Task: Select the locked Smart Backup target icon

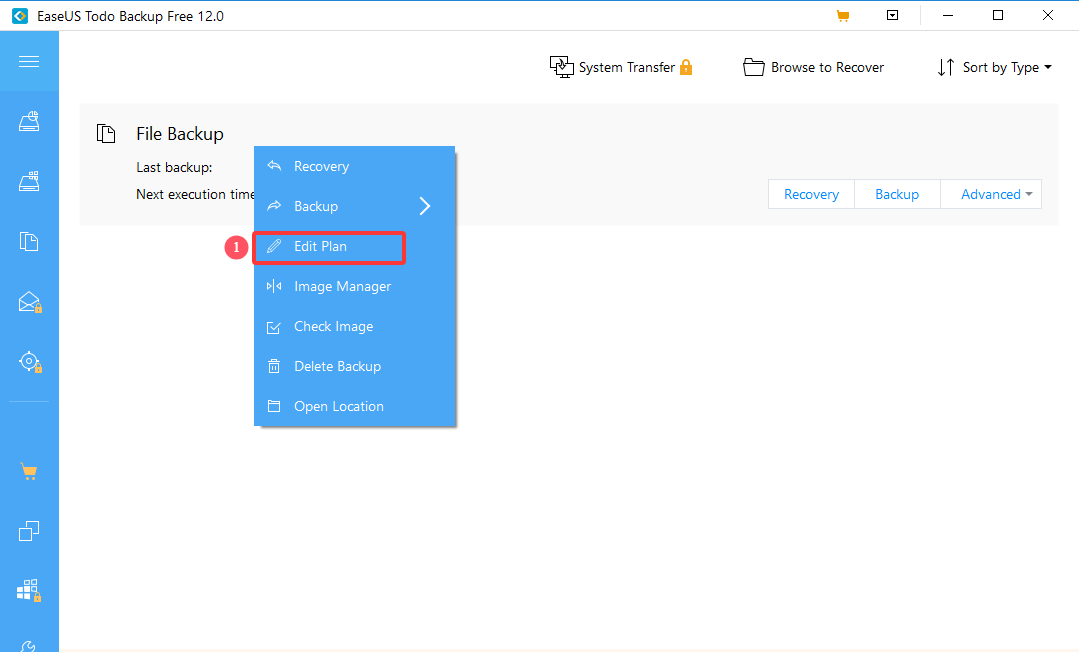Action: (30, 361)
